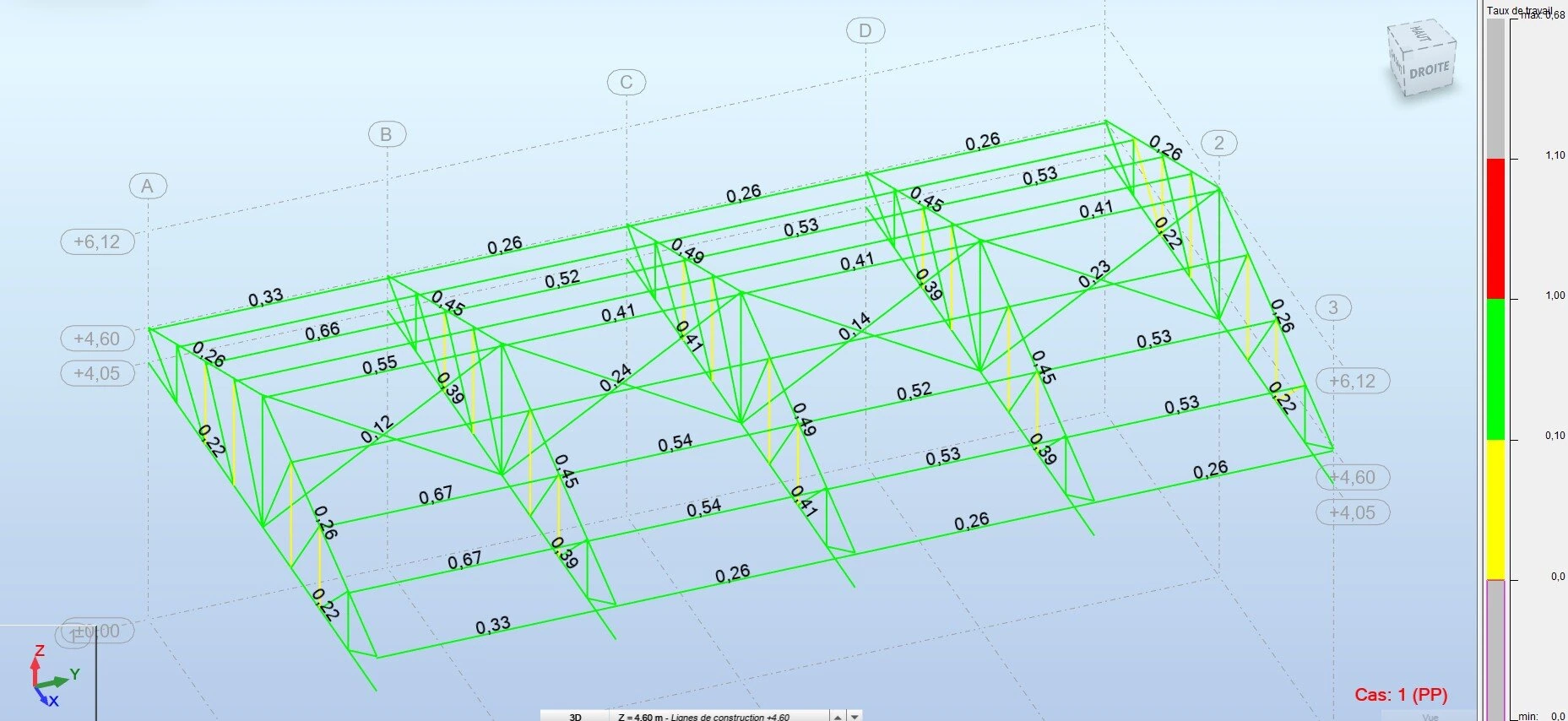Step up to the next construction level
Screen dimensions: 1568x721
pyautogui.click(x=838, y=716)
